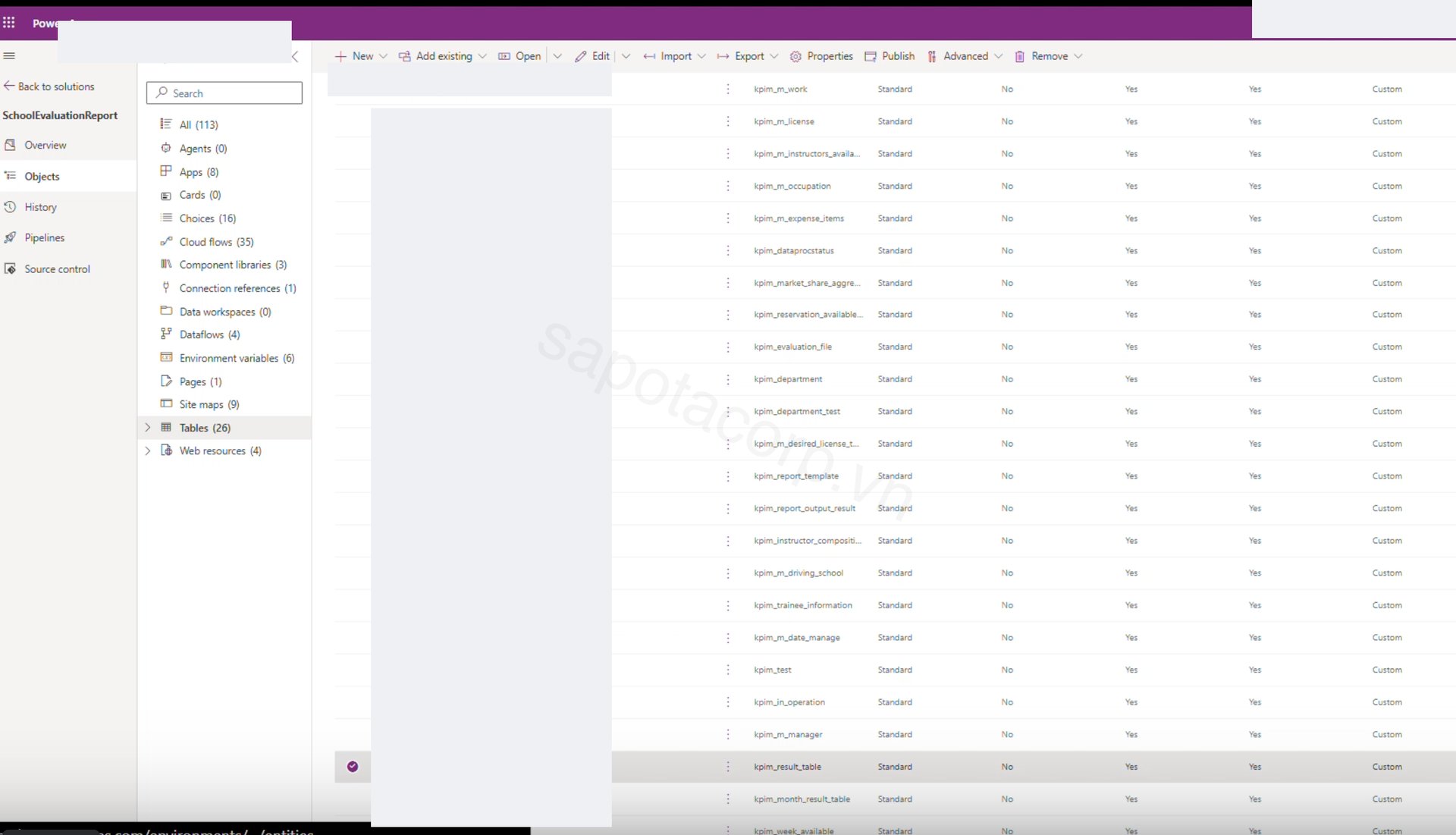Click the Cards icon
Viewport: 1456px width, 835px height.
pyautogui.click(x=166, y=195)
